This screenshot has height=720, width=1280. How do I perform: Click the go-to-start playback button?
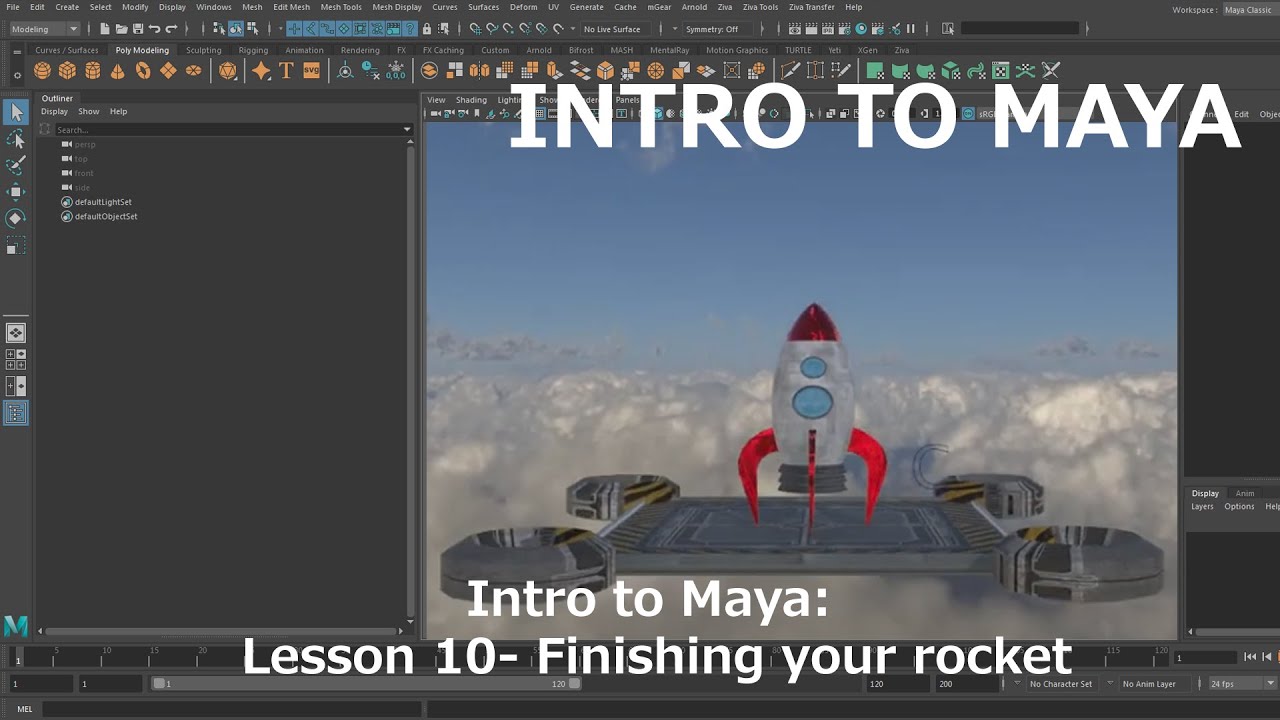point(1250,657)
